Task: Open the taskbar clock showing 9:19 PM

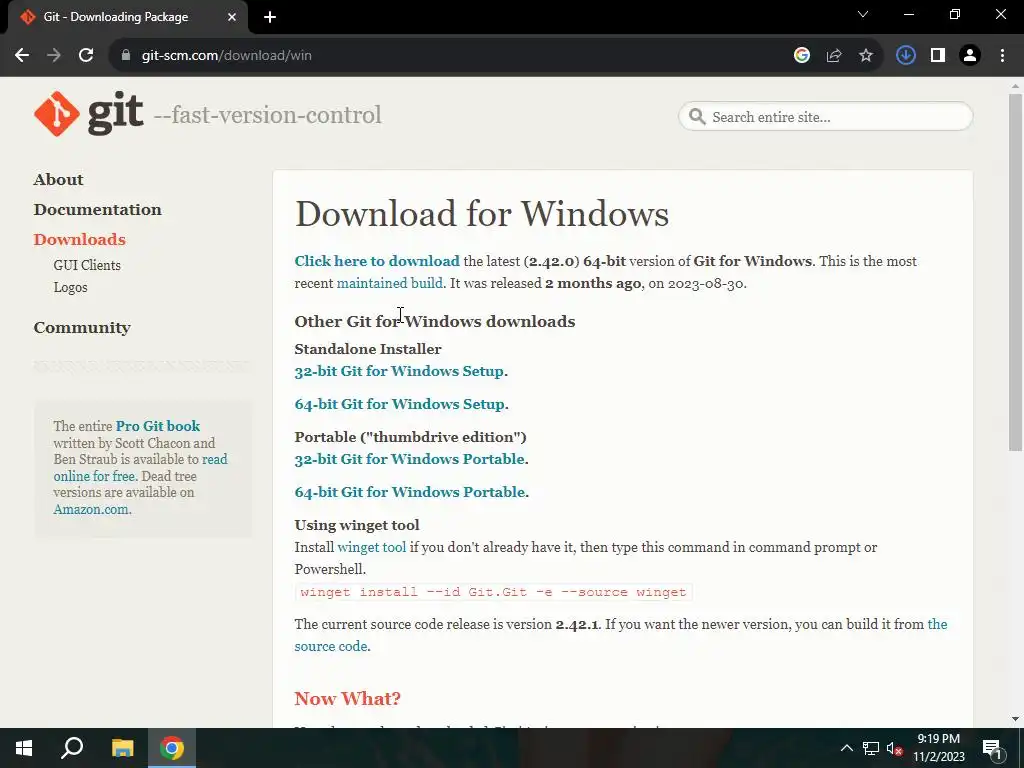Action: pos(938,748)
